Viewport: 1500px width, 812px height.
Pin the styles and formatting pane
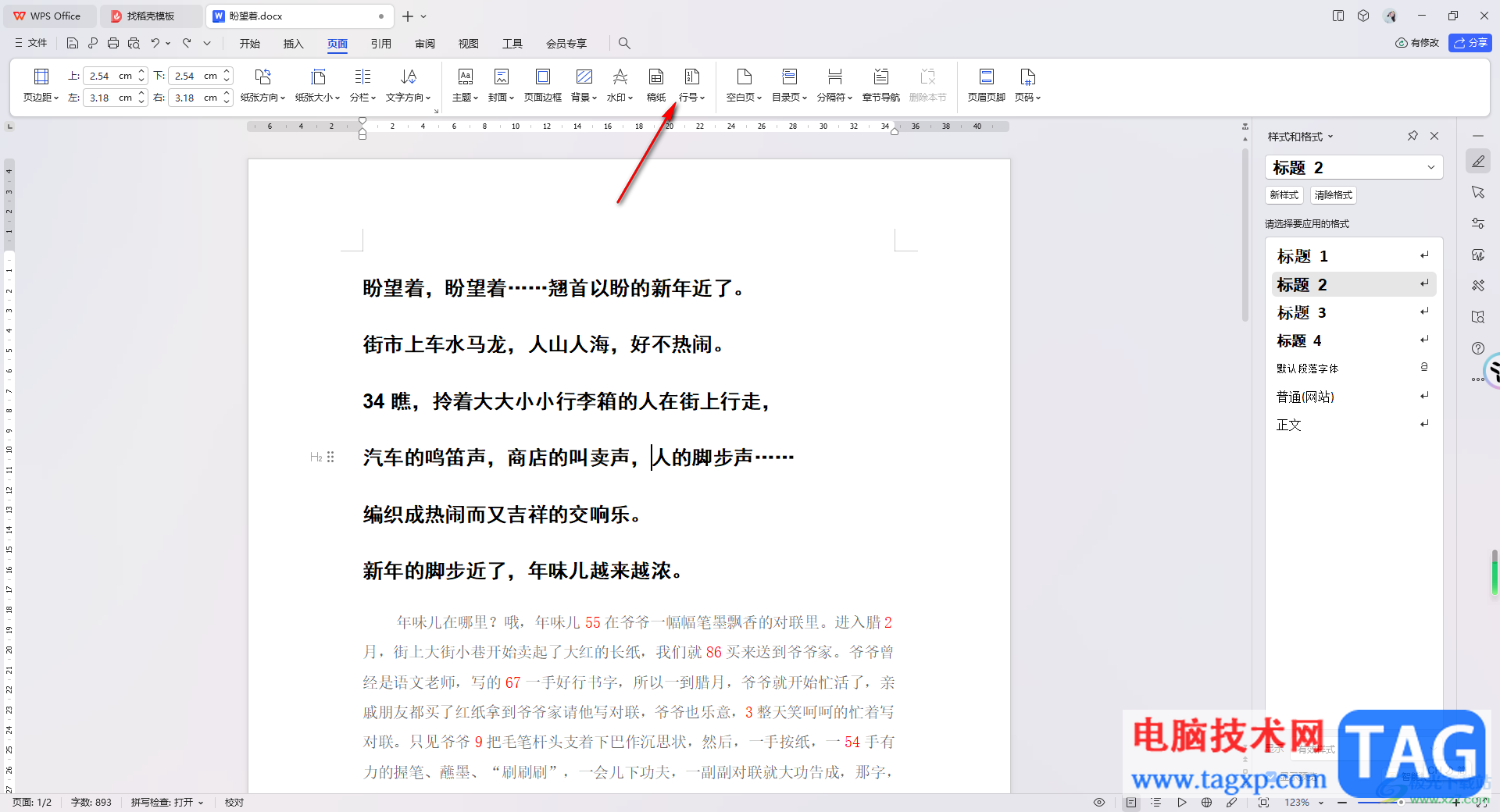click(1412, 136)
